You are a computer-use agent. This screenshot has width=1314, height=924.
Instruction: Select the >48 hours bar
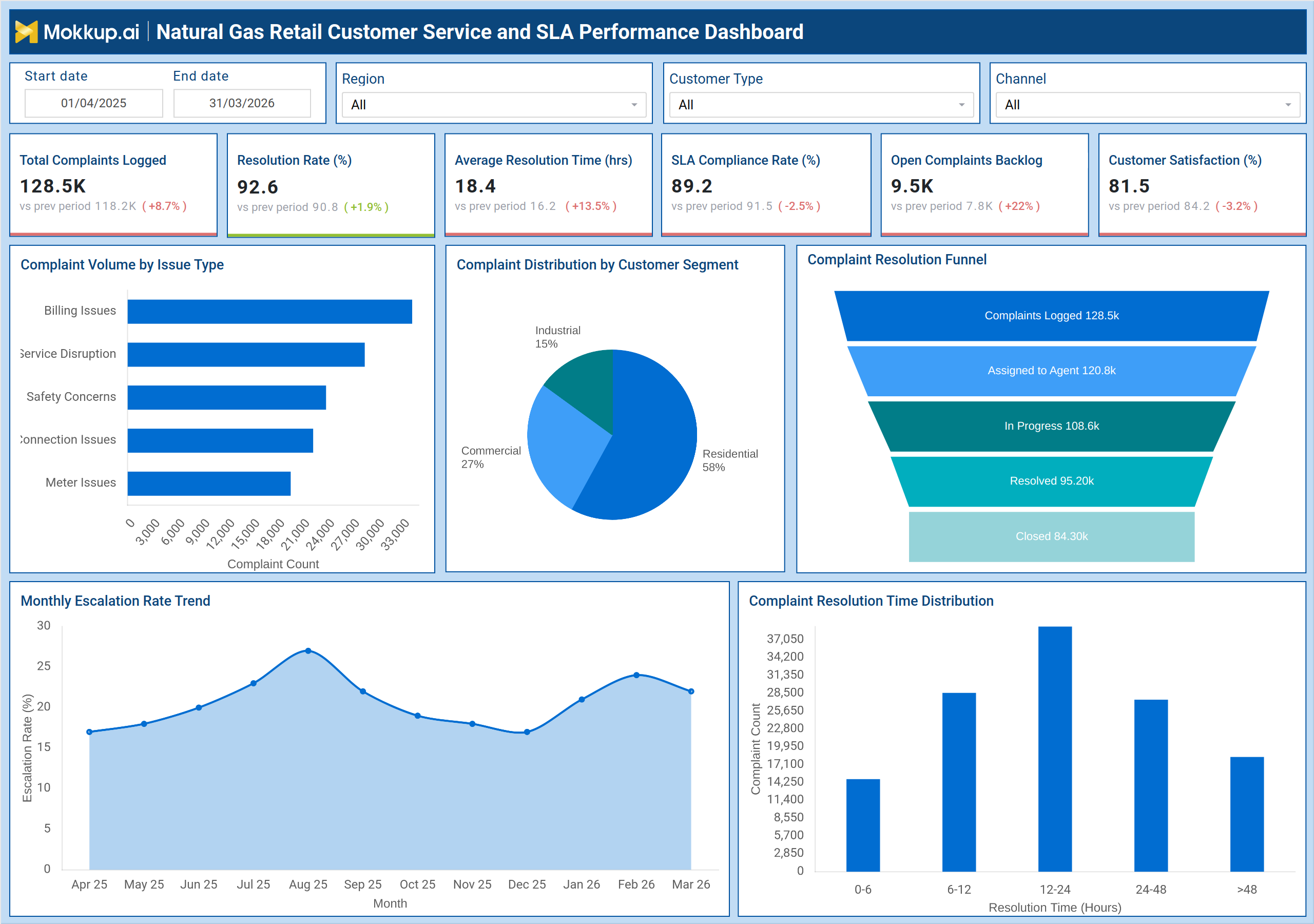[1247, 814]
